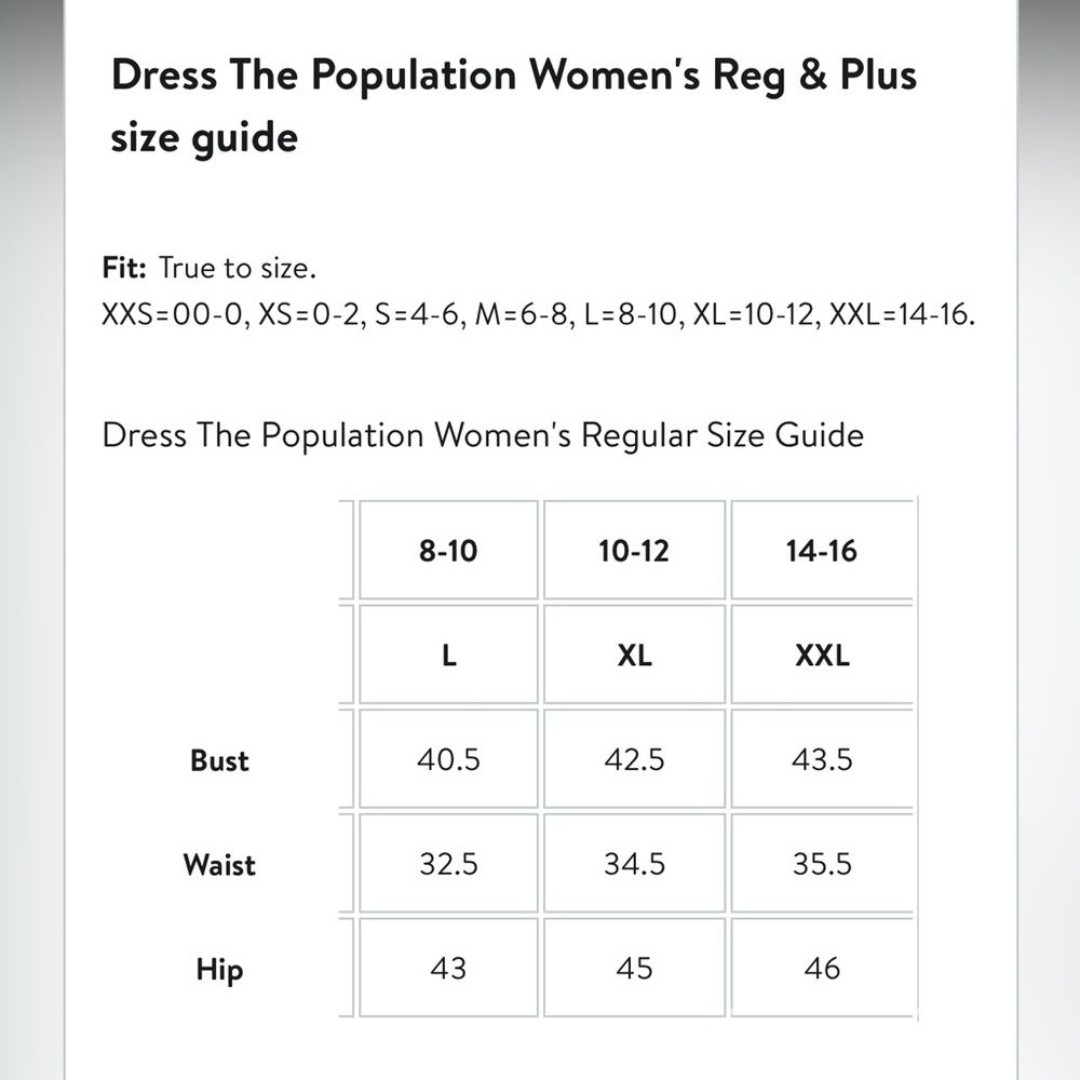Select the 34.5 waist measurement cell
This screenshot has height=1080, width=1080.
634,863
